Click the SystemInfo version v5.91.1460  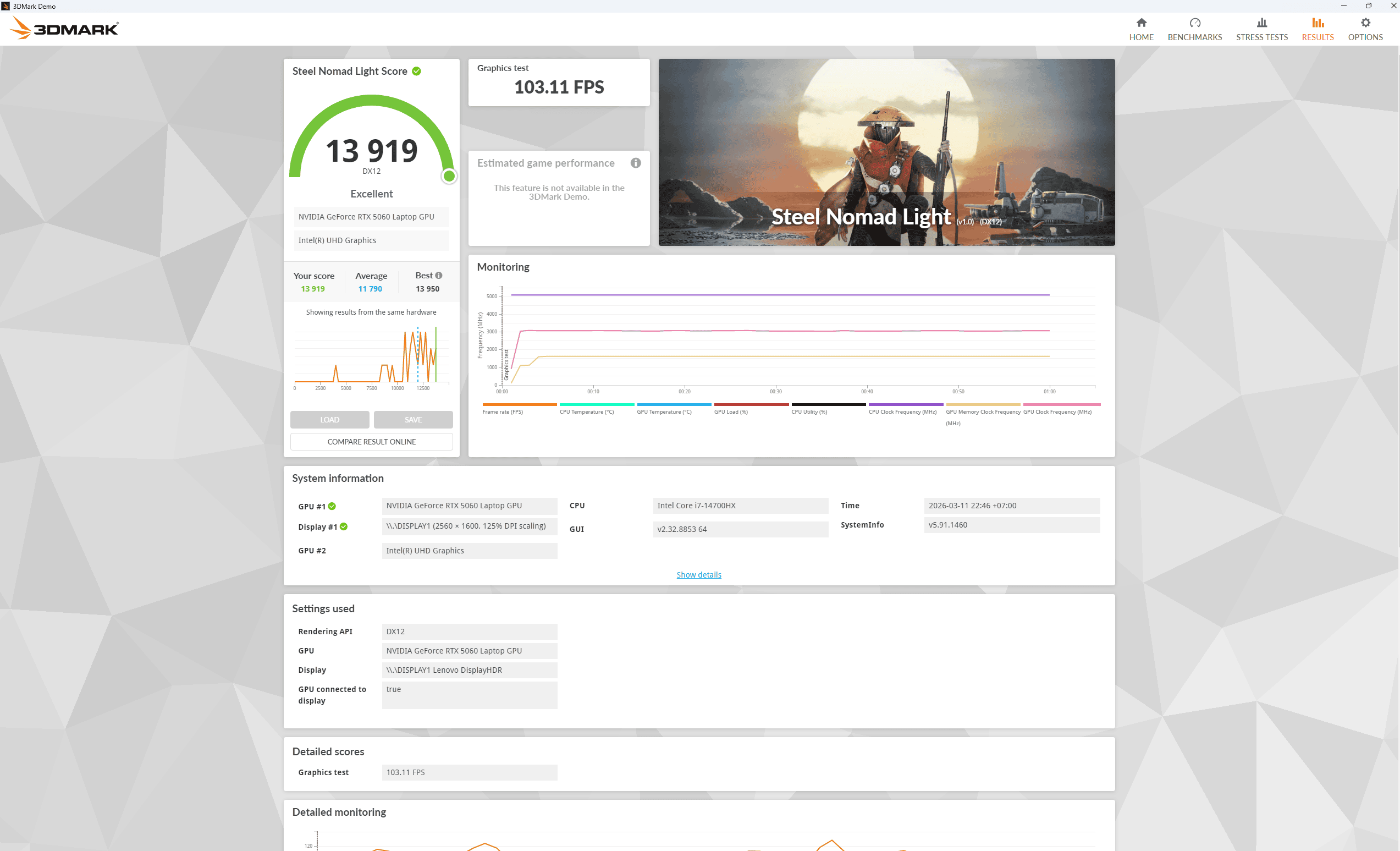(x=1011, y=525)
